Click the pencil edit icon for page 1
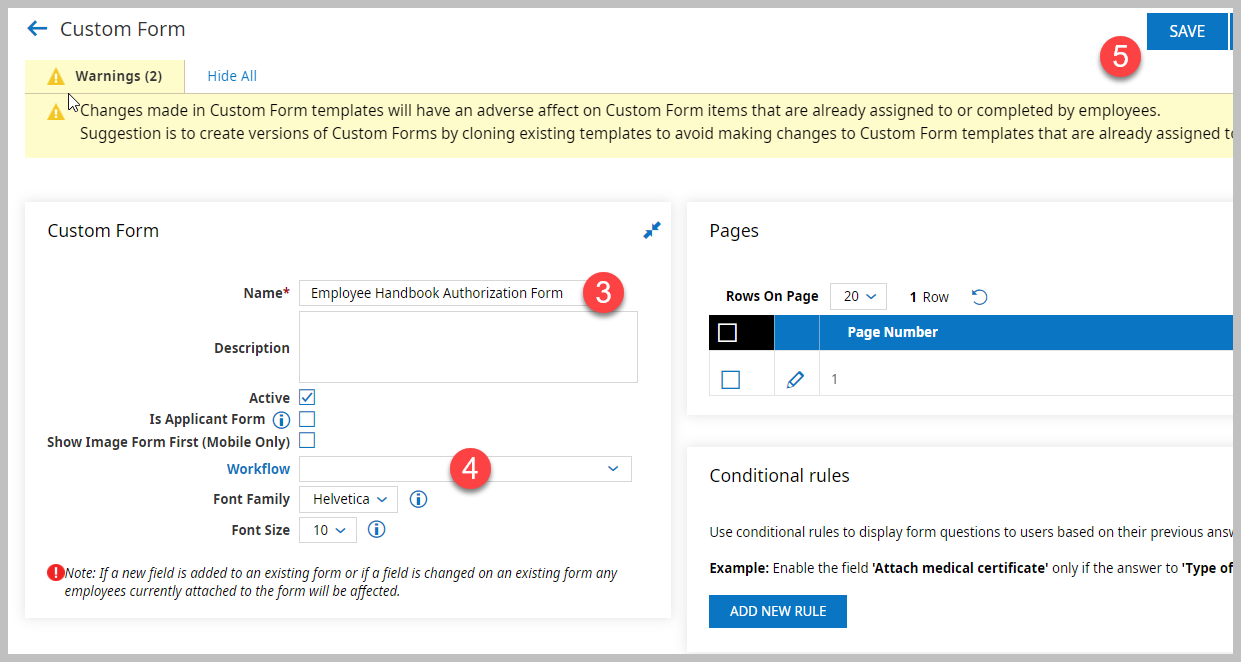1241x662 pixels. tap(795, 380)
